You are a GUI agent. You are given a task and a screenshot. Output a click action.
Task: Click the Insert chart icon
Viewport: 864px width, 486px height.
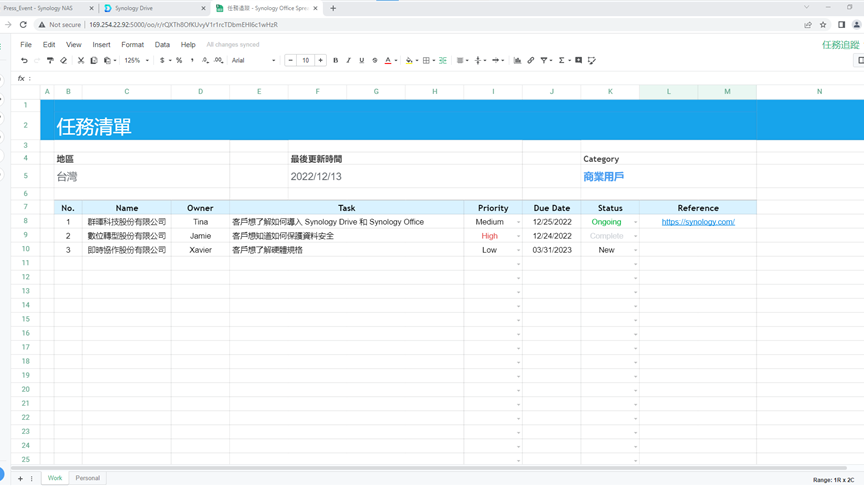[x=517, y=61]
